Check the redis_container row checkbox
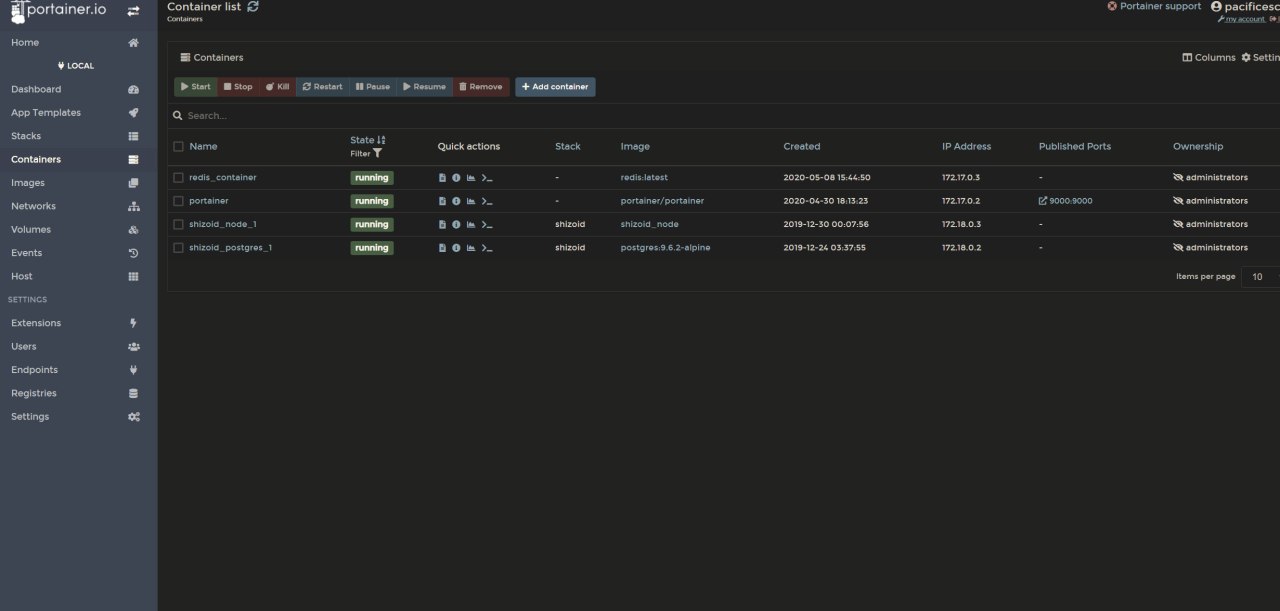 point(179,178)
